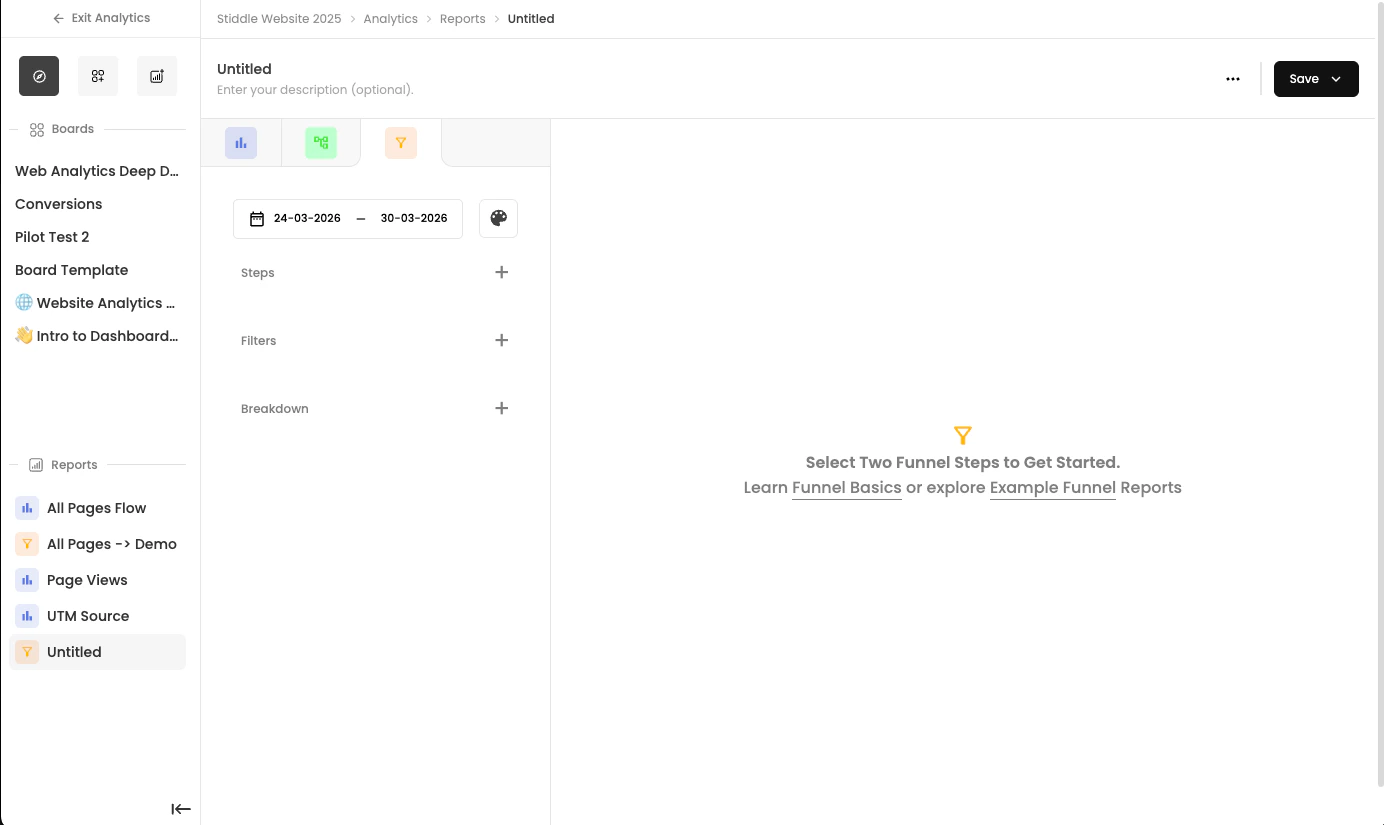The width and height of the screenshot is (1384, 825).
Task: Click the compass explore icon in sidebar
Action: click(39, 76)
